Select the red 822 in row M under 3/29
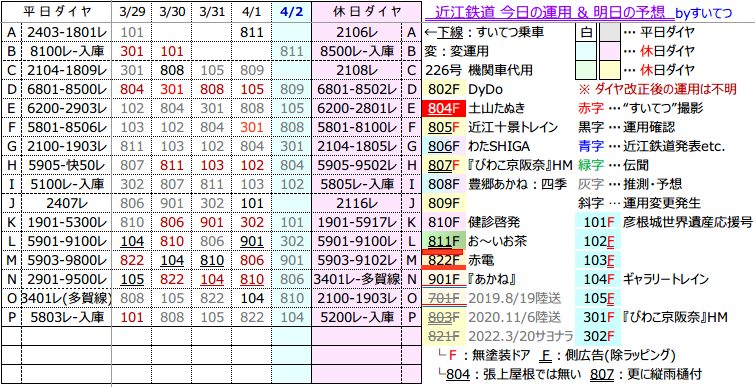This screenshot has width=755, height=387. (x=131, y=260)
